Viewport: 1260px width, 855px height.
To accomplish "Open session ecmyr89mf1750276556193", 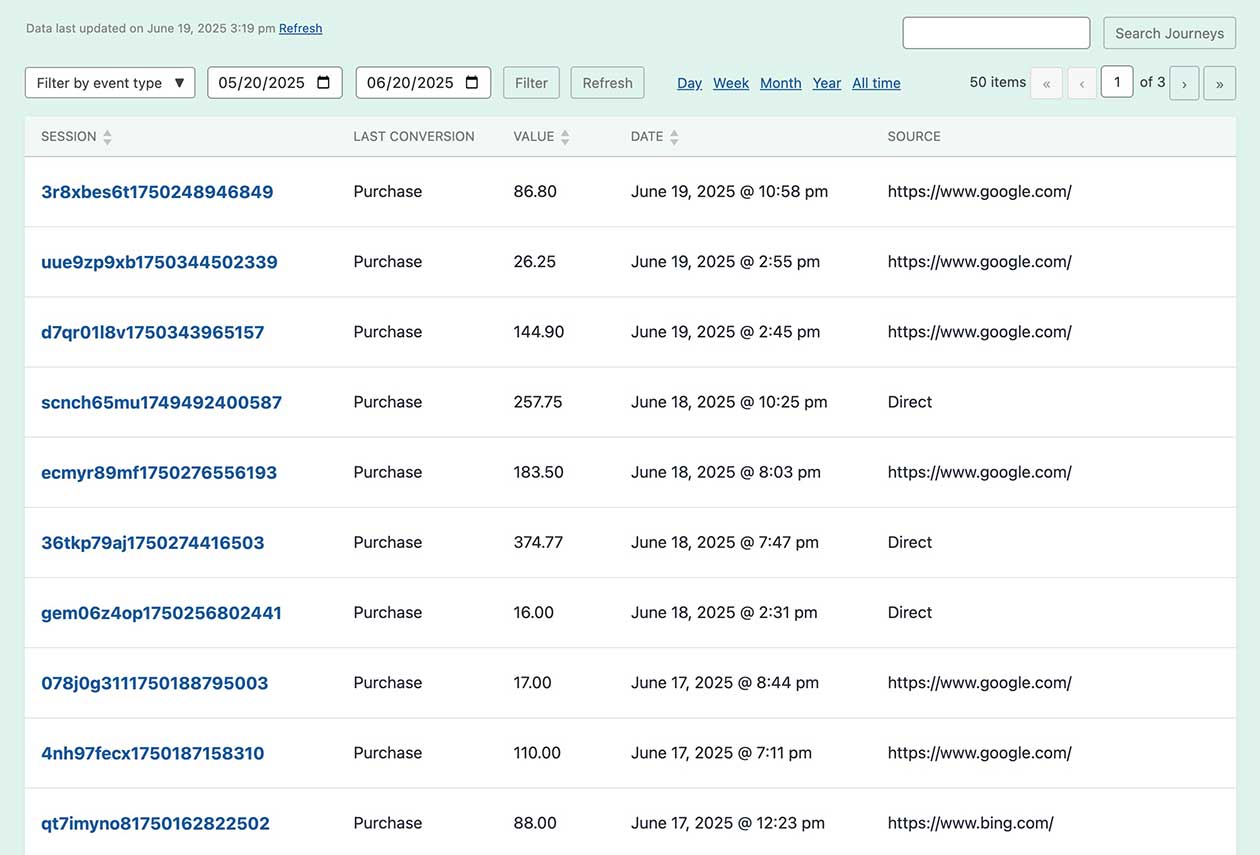I will [x=159, y=472].
